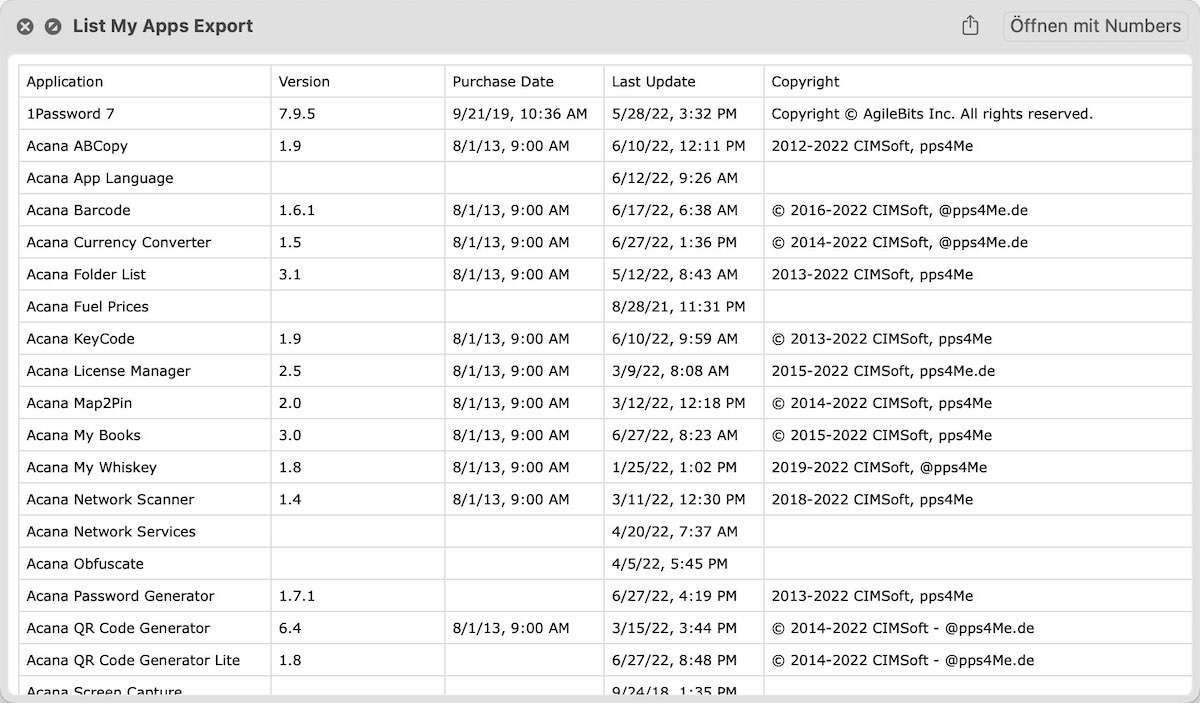
Task: Click purchase date 9/21/19, 10:36 AM
Action: pos(525,114)
